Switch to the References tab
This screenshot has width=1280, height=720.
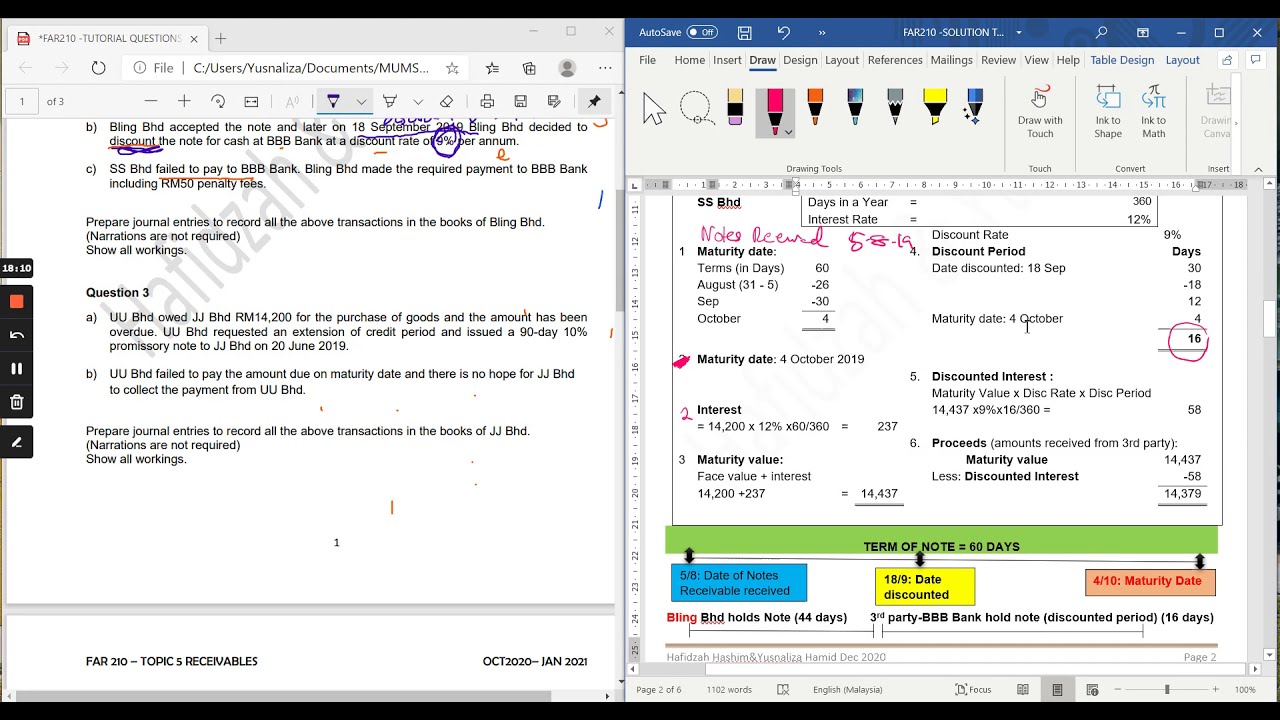[895, 60]
